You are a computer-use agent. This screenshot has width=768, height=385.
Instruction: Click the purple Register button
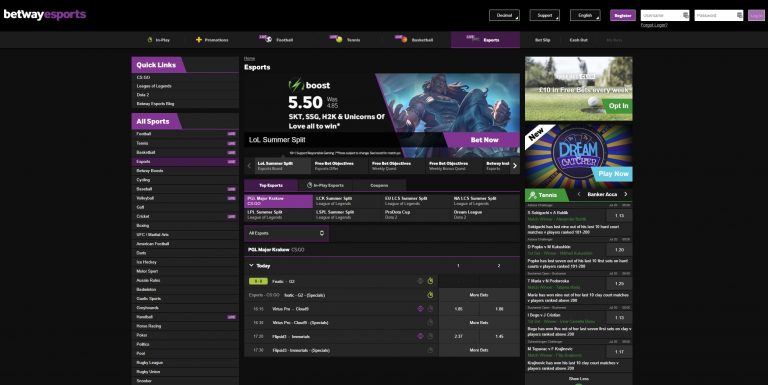tap(623, 15)
